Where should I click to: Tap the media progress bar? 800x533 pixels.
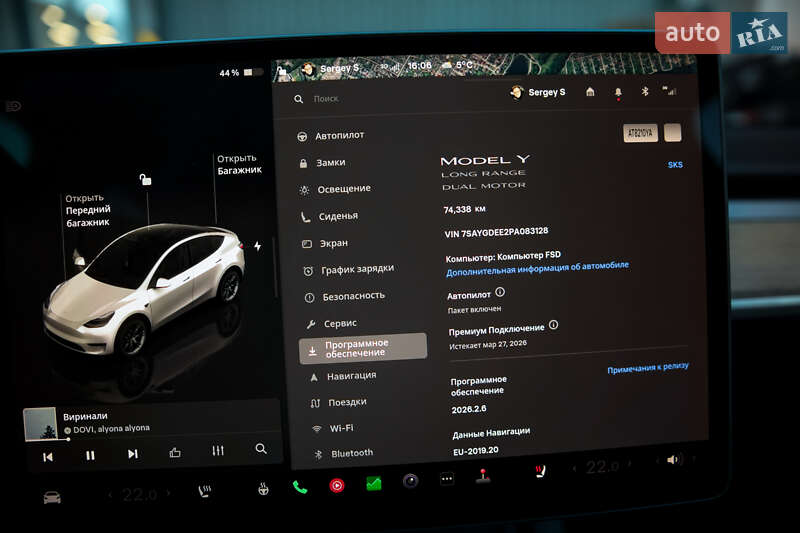(x=152, y=437)
